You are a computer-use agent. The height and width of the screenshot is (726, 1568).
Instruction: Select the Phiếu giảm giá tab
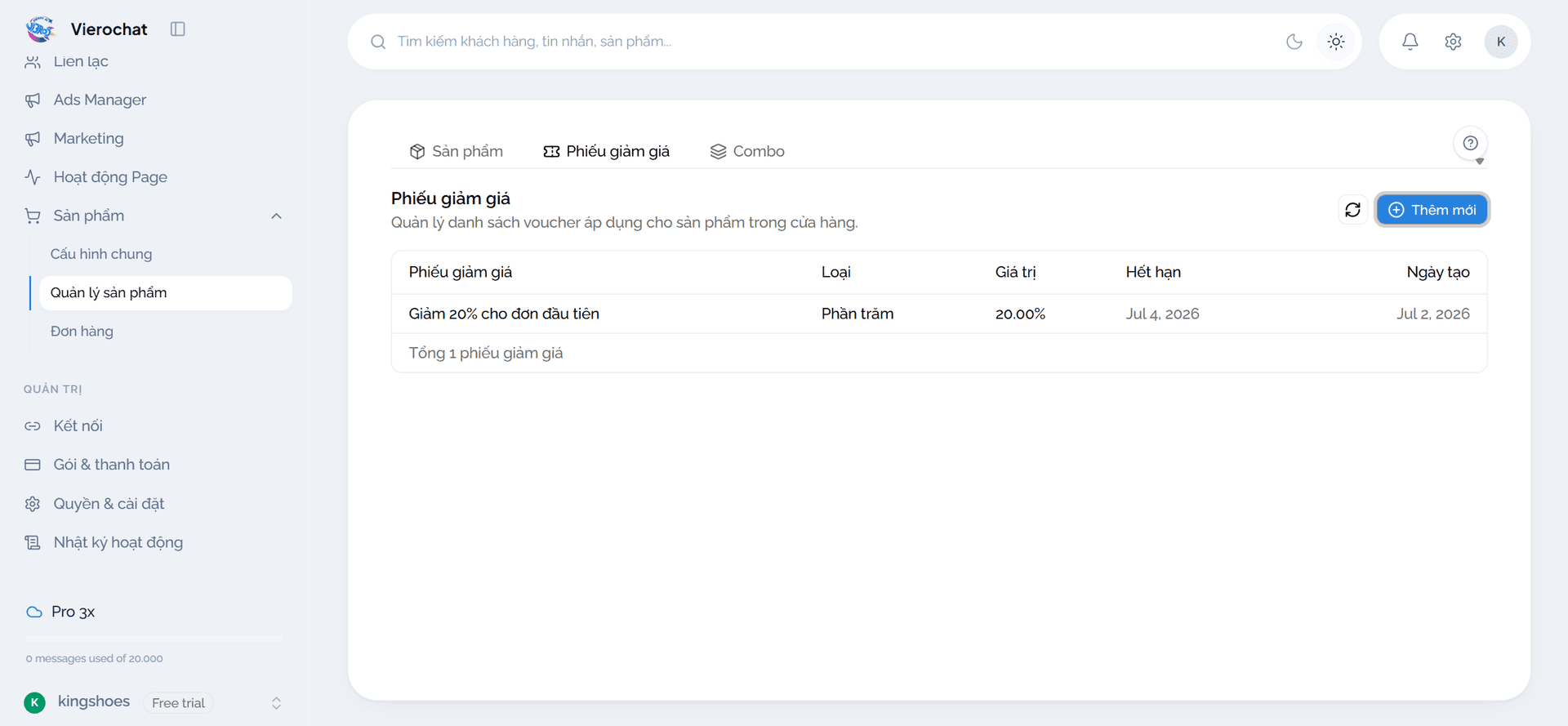(606, 151)
